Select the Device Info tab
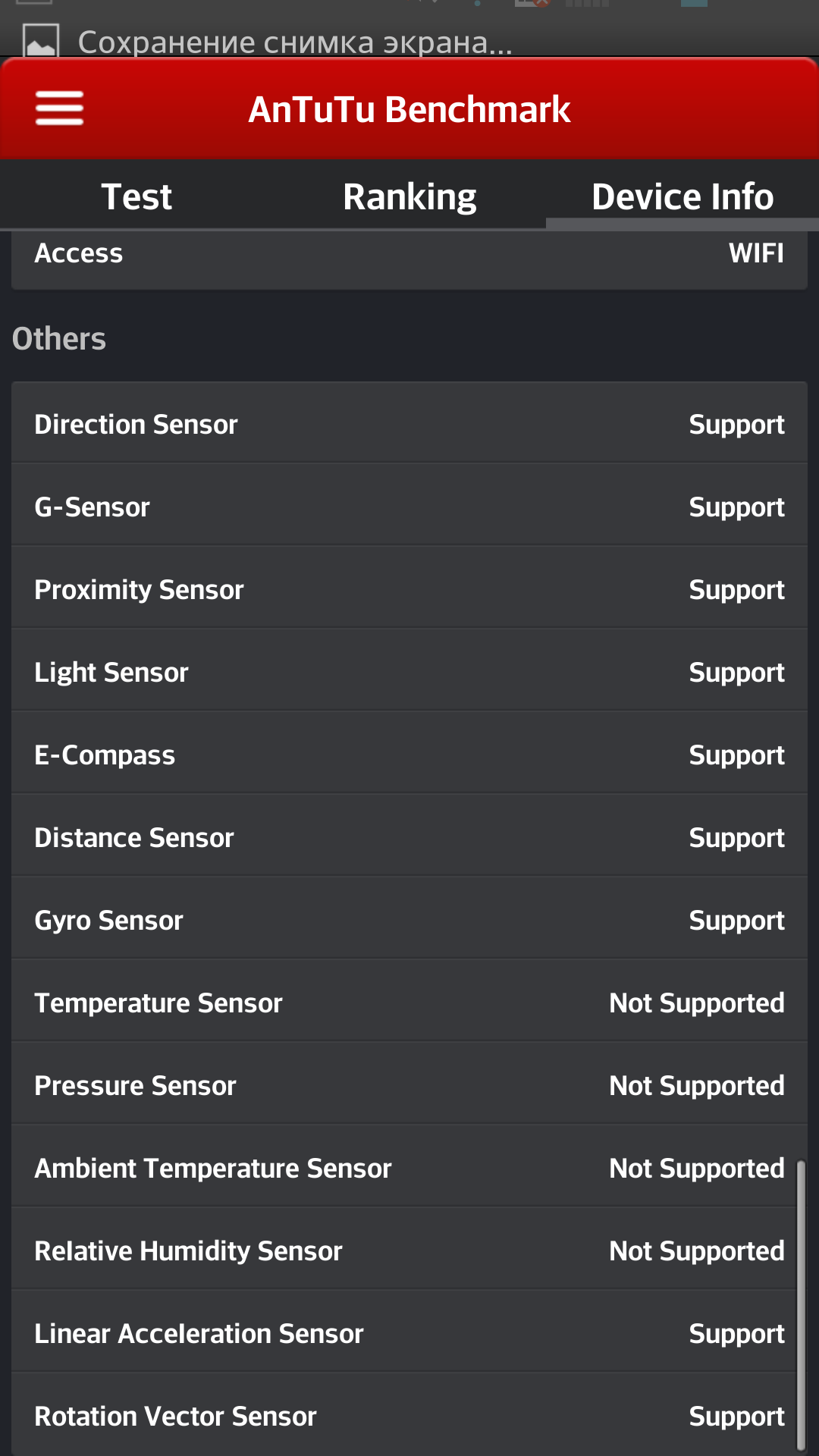 coord(682,196)
